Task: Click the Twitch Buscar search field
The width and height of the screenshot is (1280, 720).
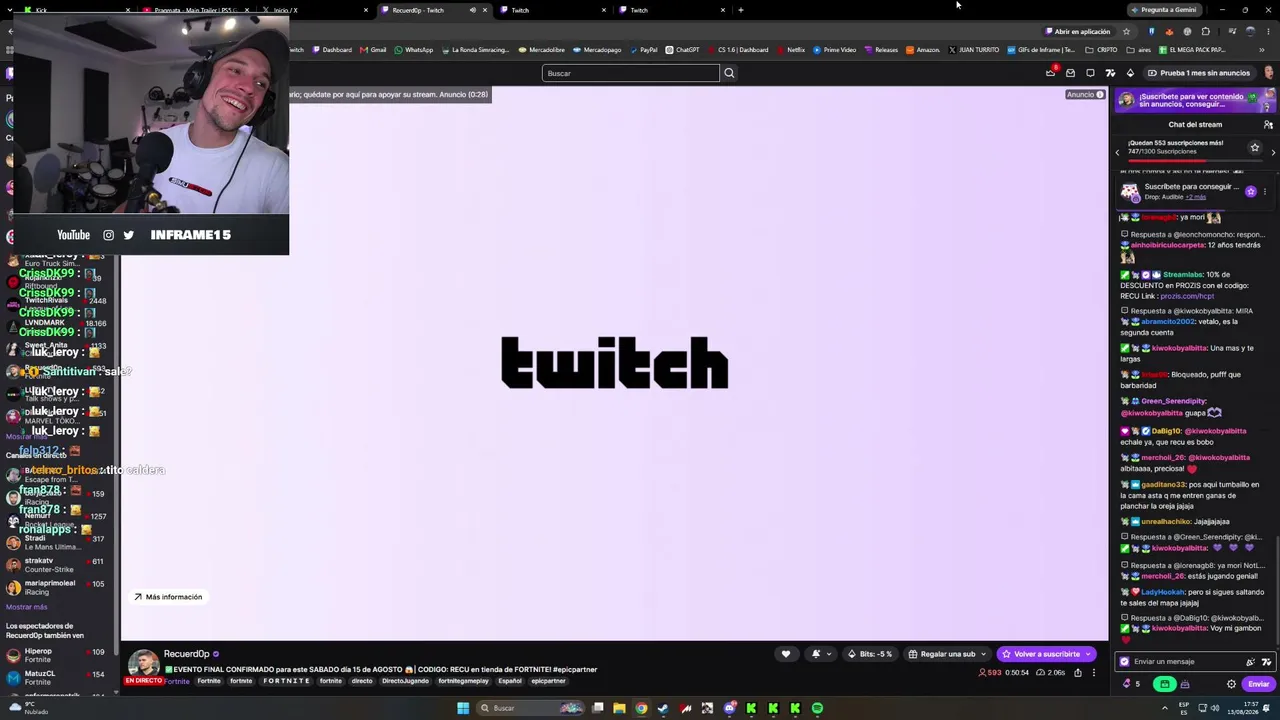Action: click(631, 73)
